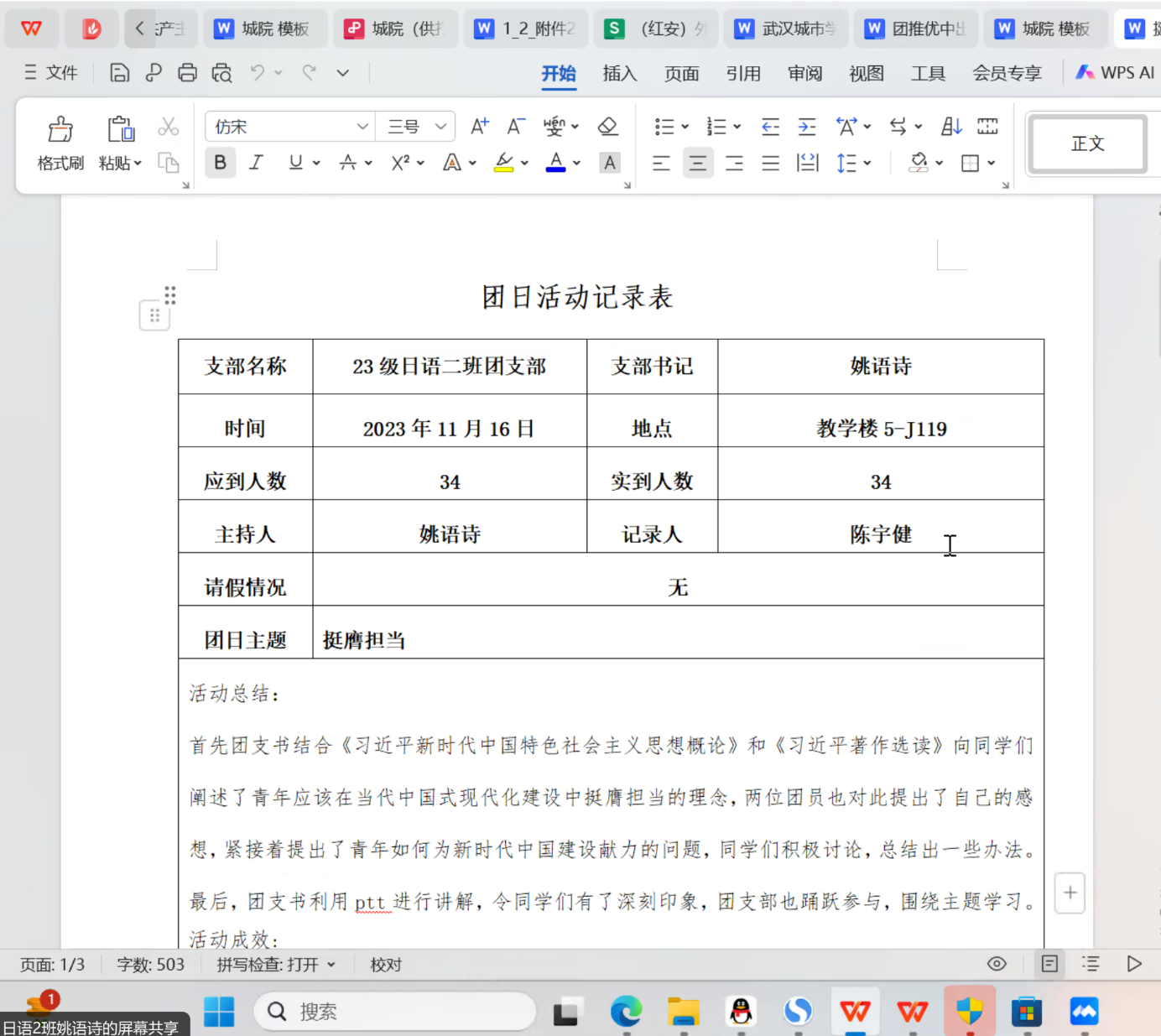Click the sort icon in paragraph group
The image size is (1161, 1036).
click(950, 127)
